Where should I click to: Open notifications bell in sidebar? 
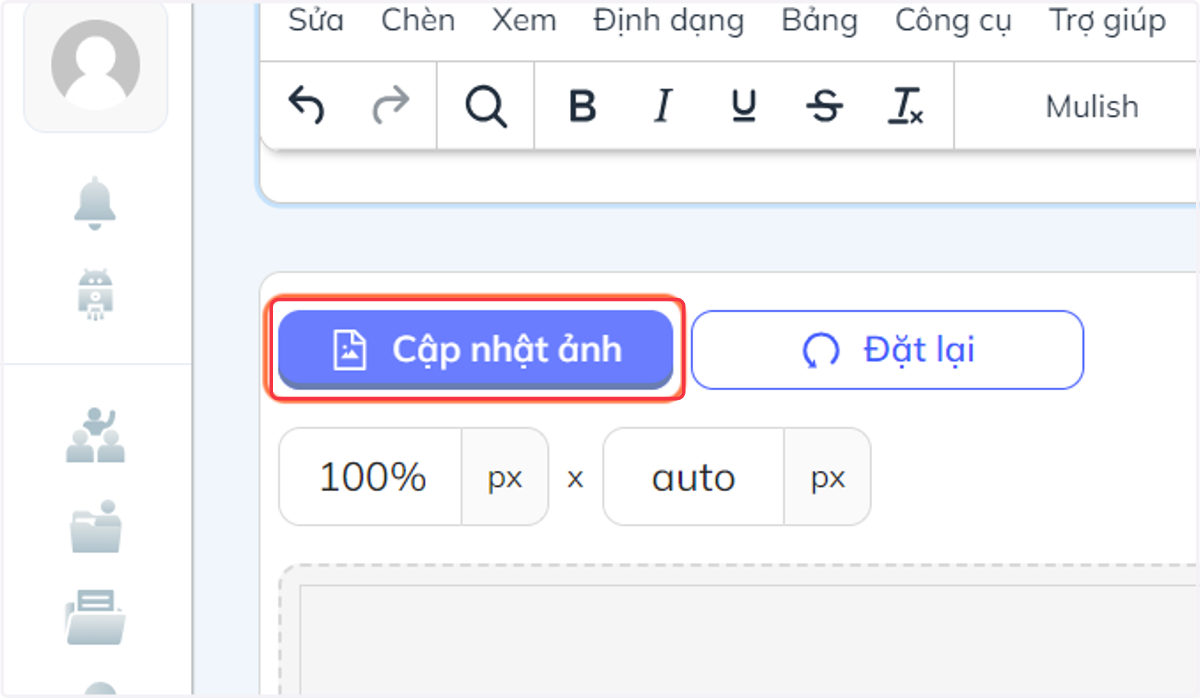[x=96, y=203]
